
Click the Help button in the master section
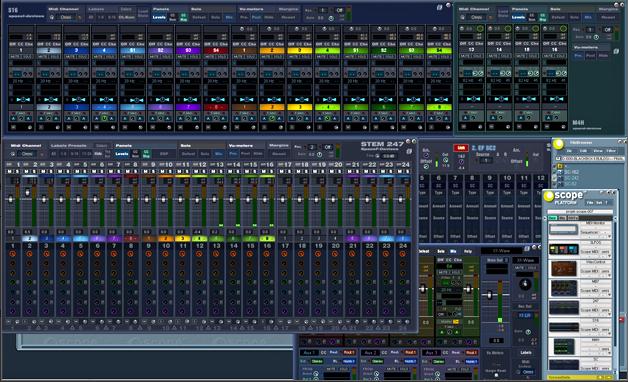tap(467, 251)
